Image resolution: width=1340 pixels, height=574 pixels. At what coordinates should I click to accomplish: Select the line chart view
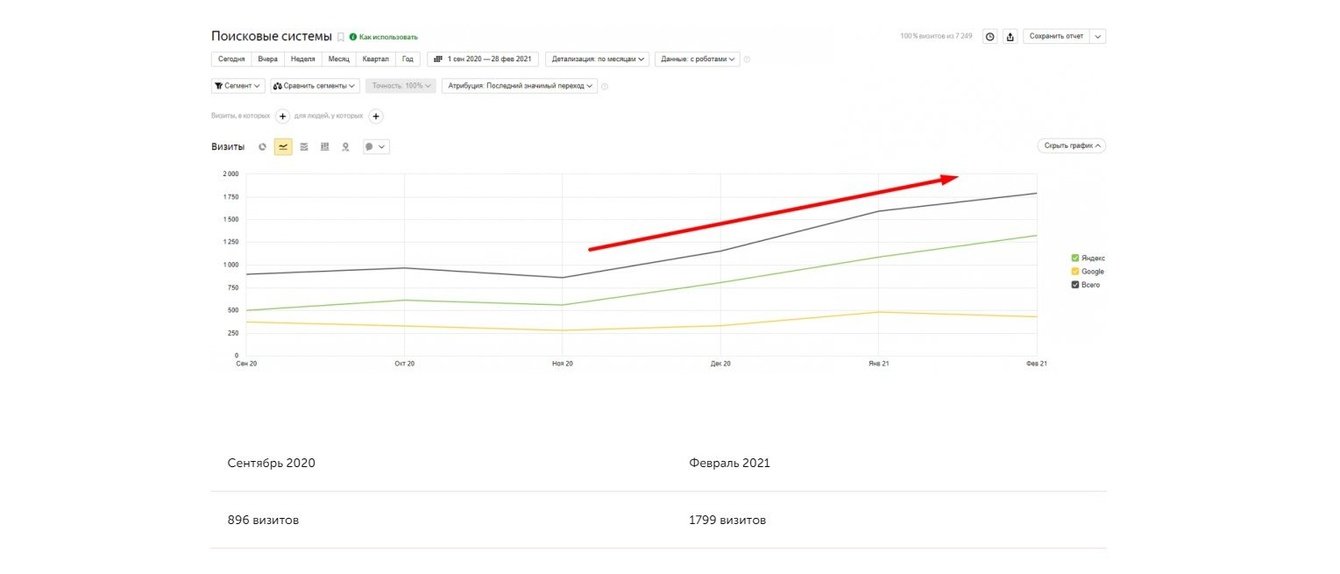(283, 146)
